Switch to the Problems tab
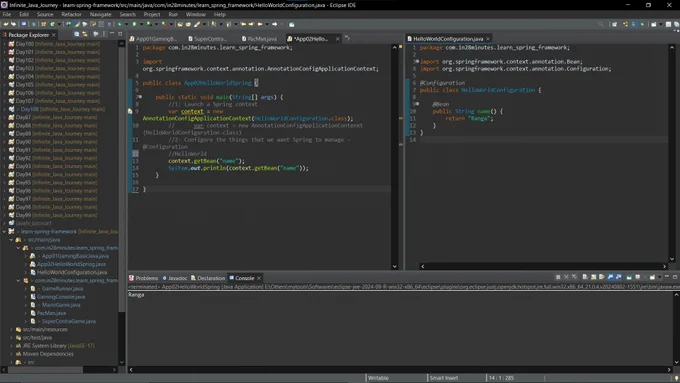 pyautogui.click(x=144, y=278)
